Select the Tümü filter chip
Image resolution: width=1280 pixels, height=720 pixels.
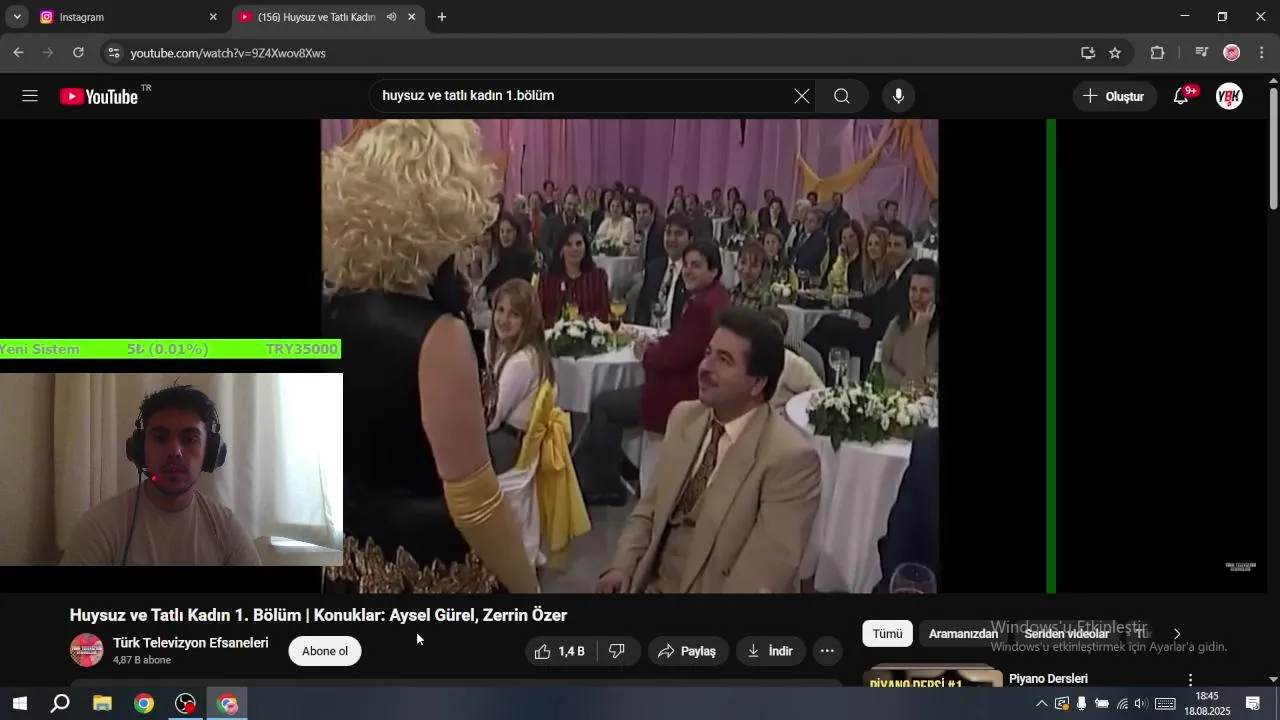[x=887, y=634]
